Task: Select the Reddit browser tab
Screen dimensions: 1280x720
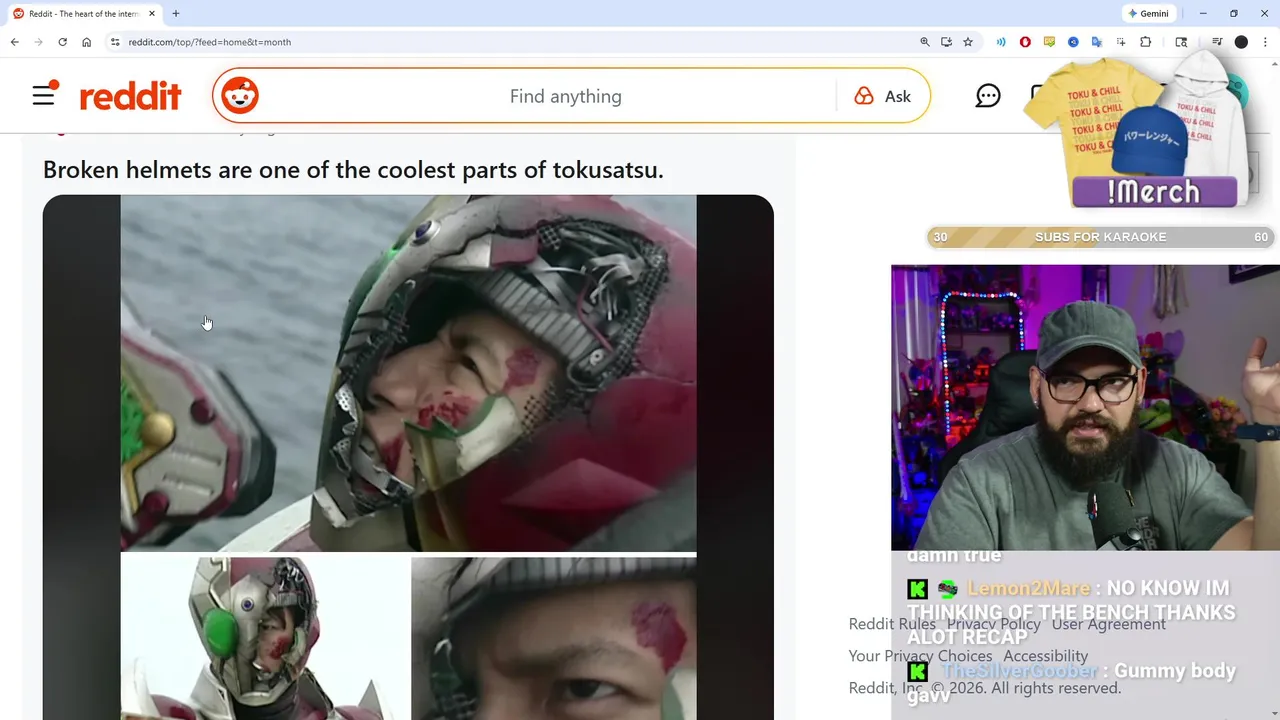Action: tap(84, 14)
